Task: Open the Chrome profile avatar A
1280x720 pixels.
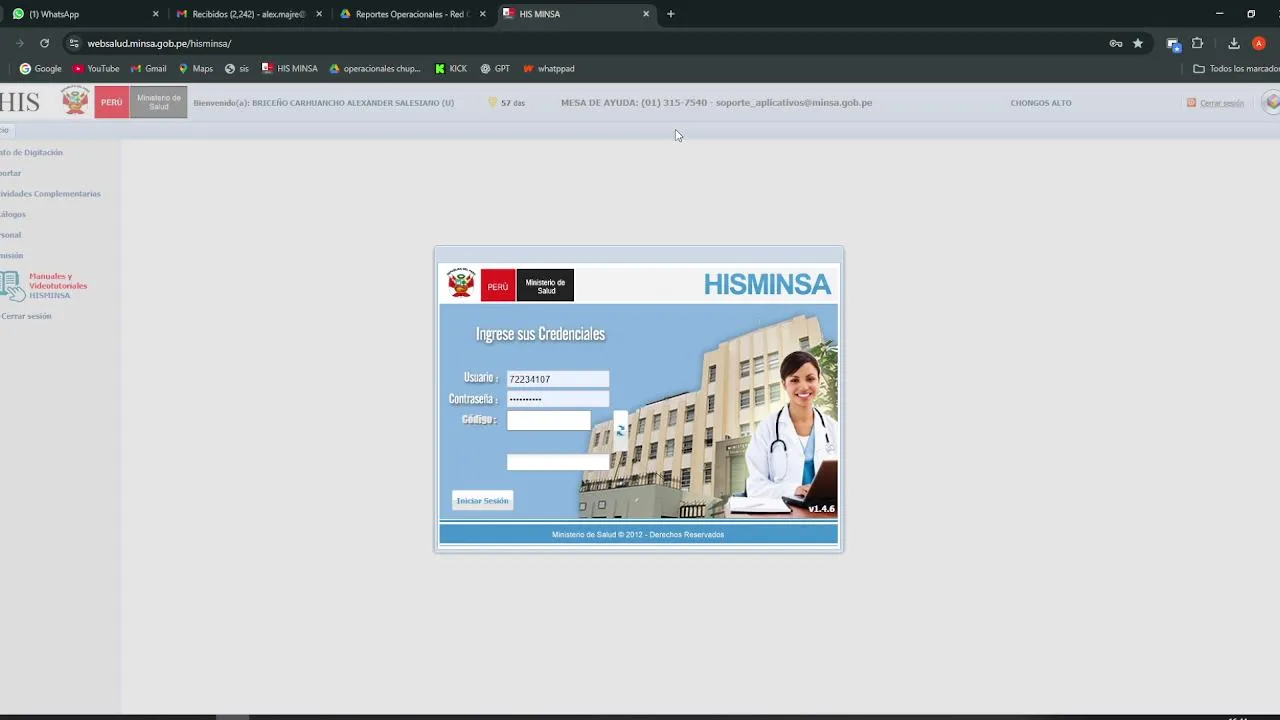Action: [x=1259, y=43]
